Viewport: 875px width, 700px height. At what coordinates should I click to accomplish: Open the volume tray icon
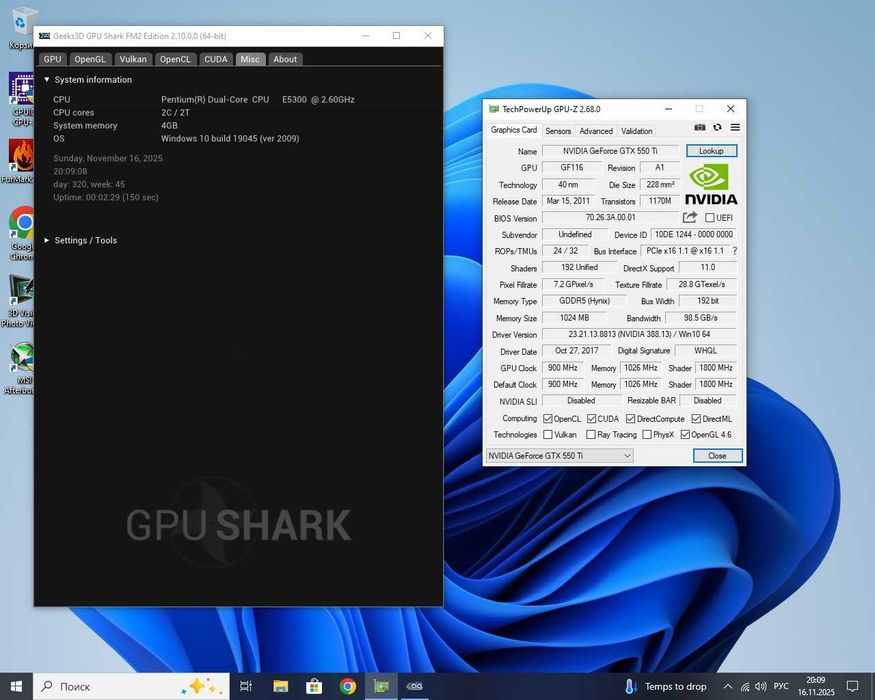[x=761, y=686]
